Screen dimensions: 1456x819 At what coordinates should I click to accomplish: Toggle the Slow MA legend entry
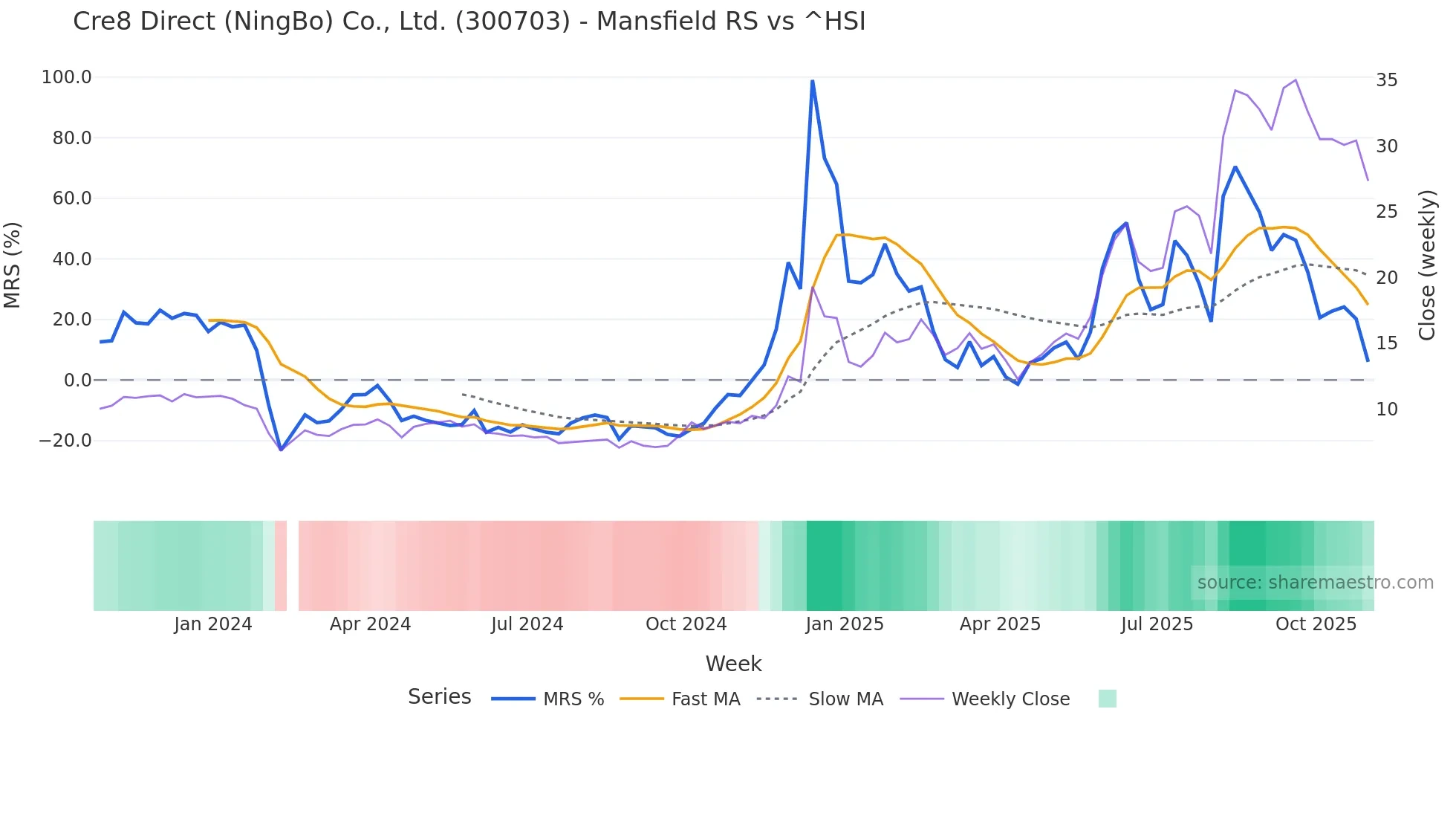pyautogui.click(x=820, y=699)
